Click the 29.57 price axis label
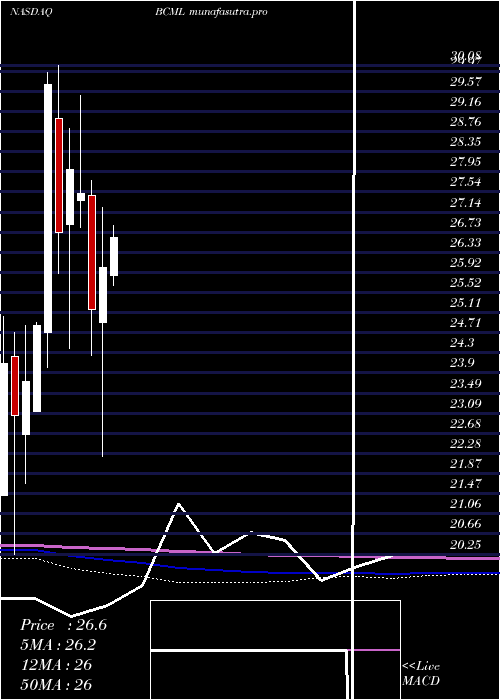The width and height of the screenshot is (500, 700). [x=466, y=82]
